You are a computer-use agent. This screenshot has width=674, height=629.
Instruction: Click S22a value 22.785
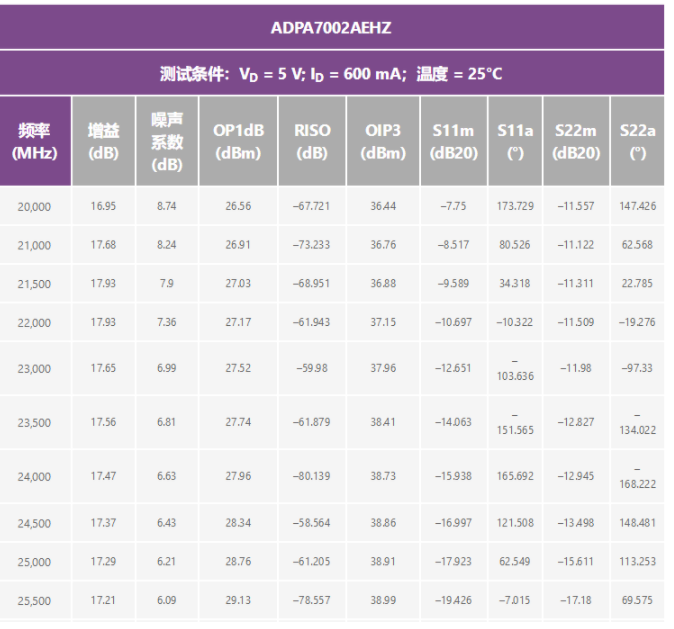coord(637,283)
